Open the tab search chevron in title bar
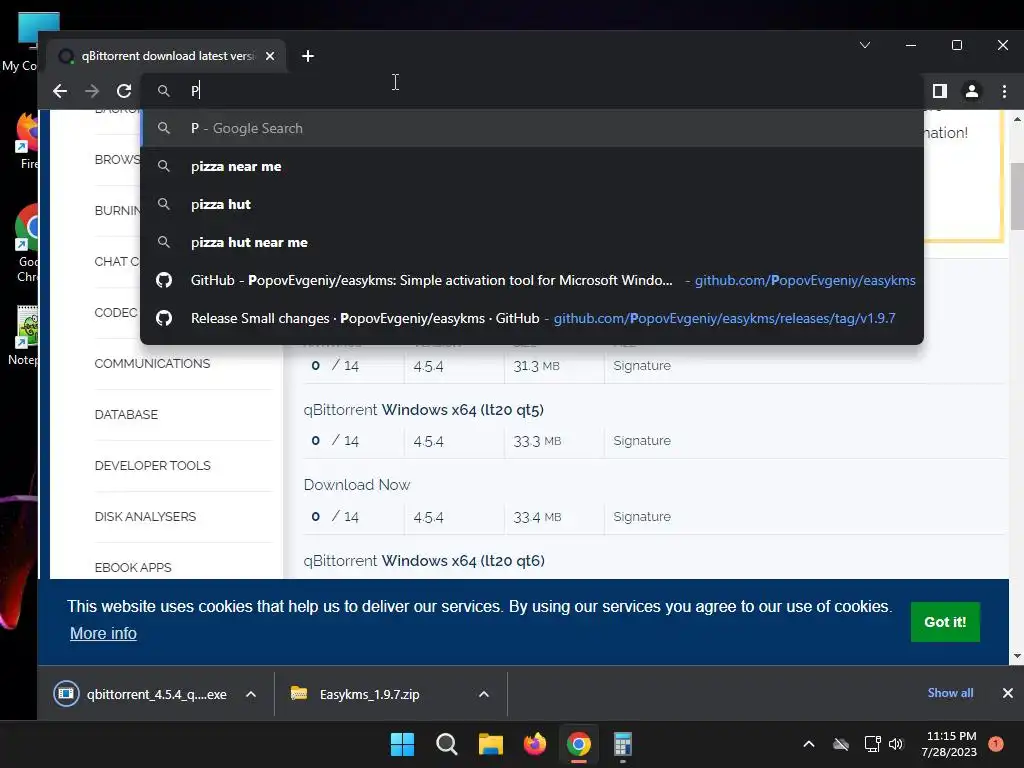This screenshot has width=1024, height=768. (865, 45)
